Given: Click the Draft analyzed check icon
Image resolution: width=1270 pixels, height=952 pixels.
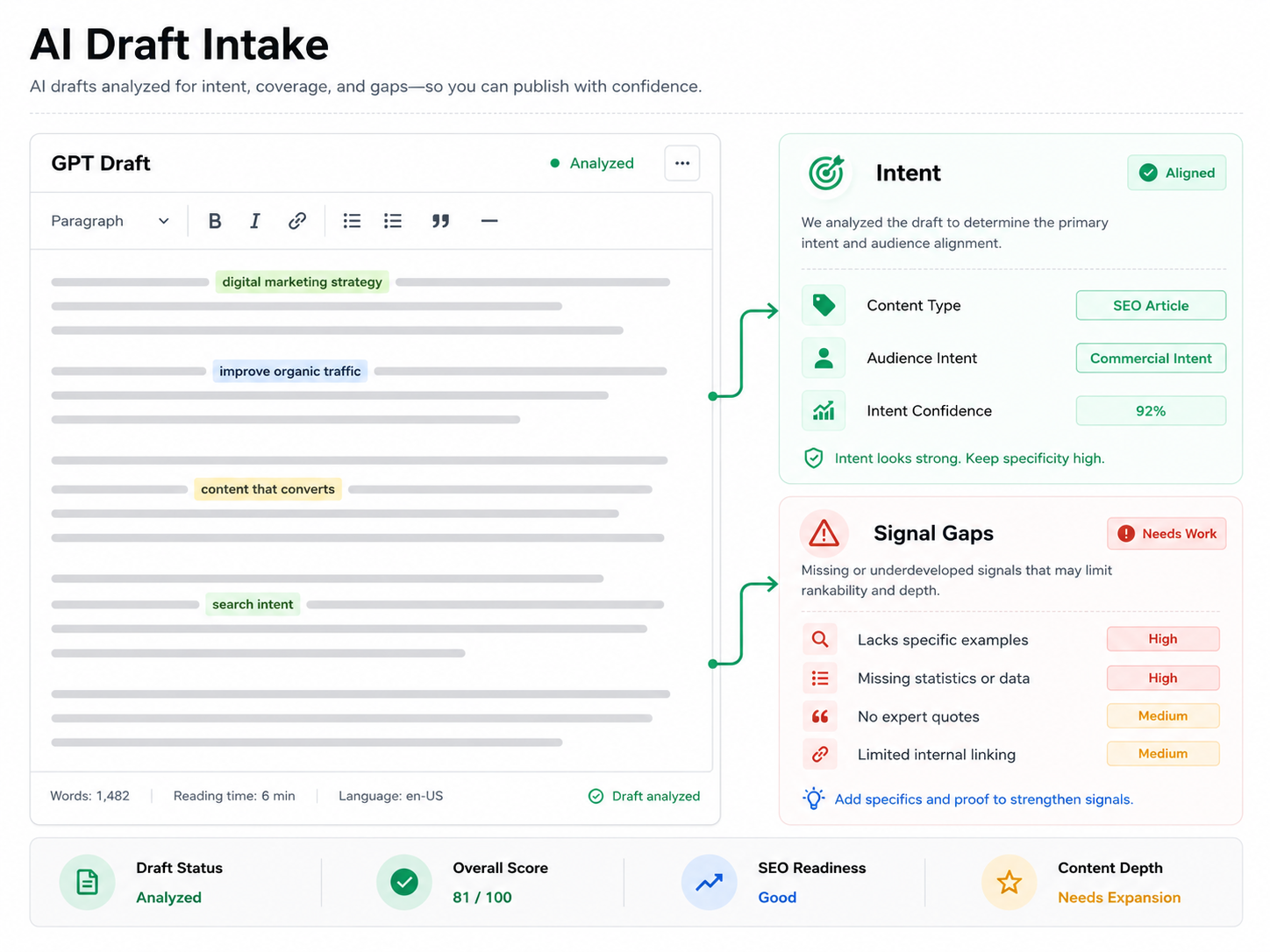Looking at the screenshot, I should click(596, 796).
